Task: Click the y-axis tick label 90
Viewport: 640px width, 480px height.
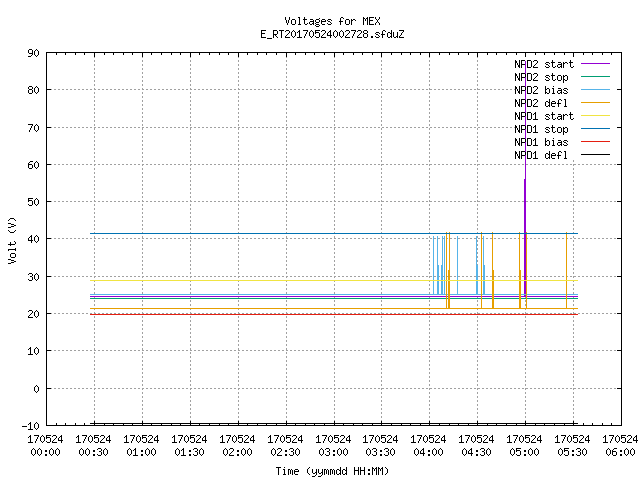Action: click(x=33, y=53)
